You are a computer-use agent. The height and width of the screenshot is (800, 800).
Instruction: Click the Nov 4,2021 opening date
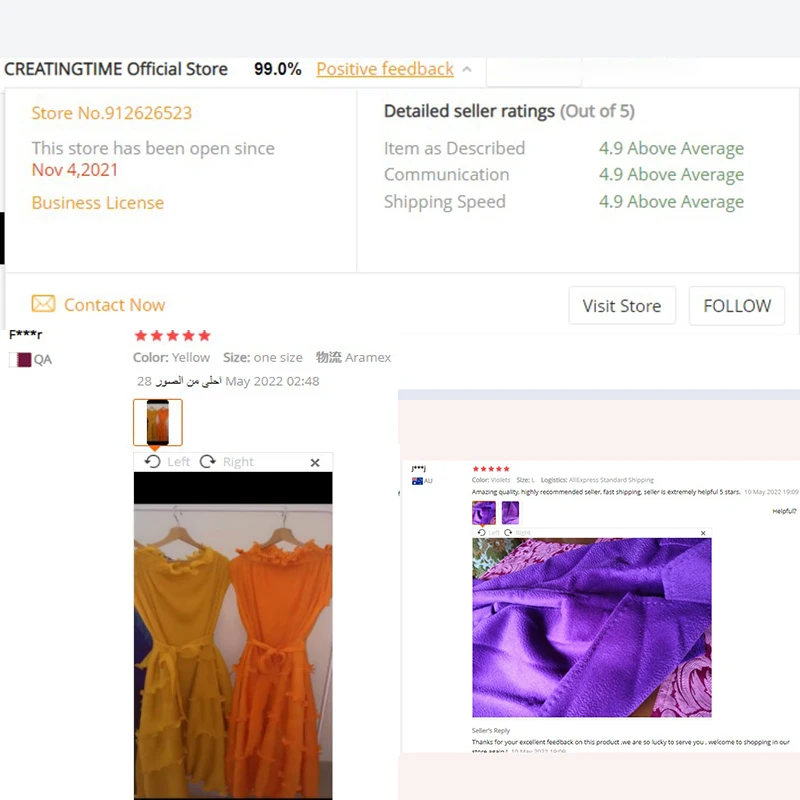click(74, 170)
